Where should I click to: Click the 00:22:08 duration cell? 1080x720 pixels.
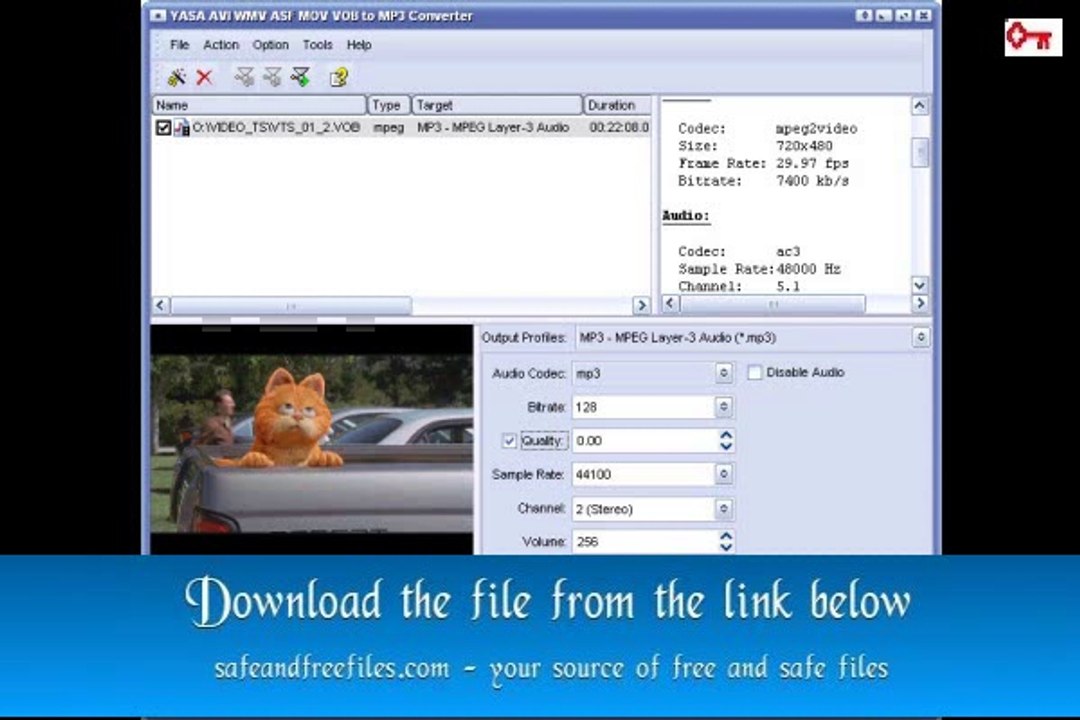(619, 127)
